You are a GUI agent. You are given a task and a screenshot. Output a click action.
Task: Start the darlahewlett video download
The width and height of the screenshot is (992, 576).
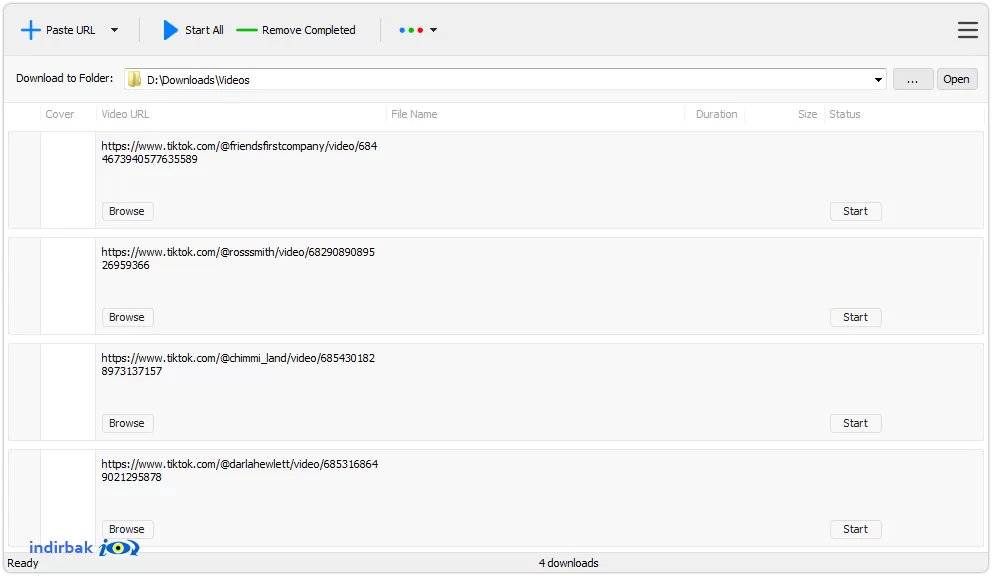pos(855,529)
